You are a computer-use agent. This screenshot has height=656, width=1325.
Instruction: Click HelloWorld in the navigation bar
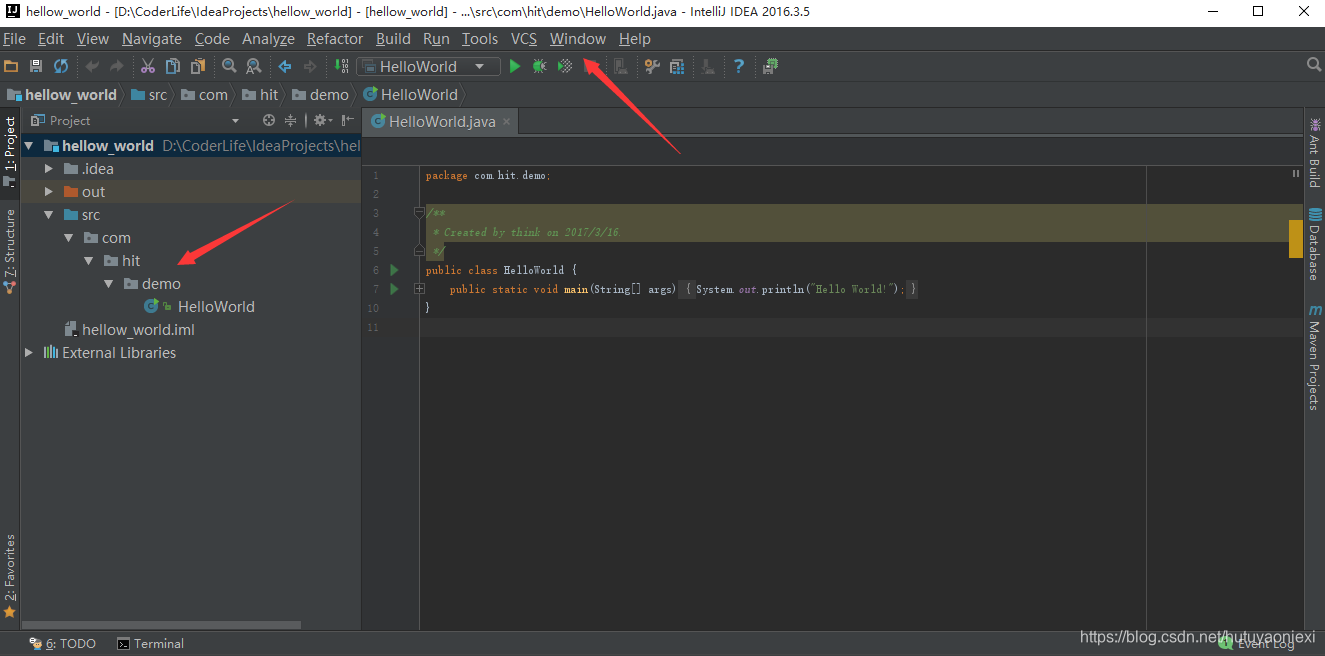(x=411, y=95)
